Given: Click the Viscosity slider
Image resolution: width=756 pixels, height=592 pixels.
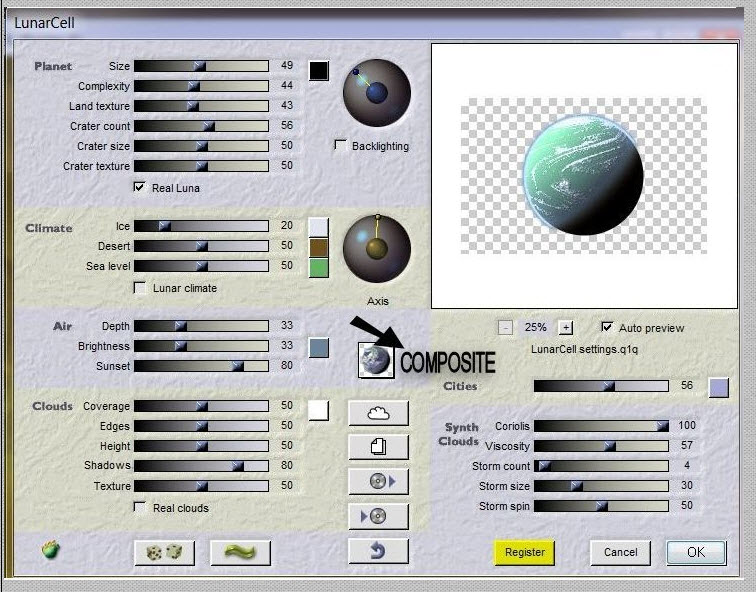Looking at the screenshot, I should tap(601, 446).
